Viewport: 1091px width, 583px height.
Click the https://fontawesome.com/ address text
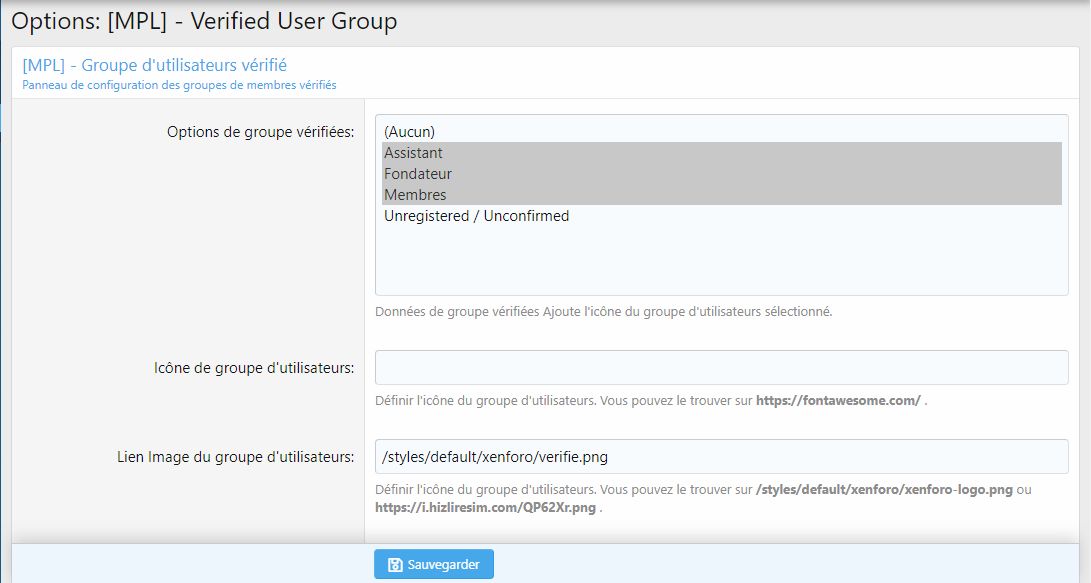pos(837,400)
